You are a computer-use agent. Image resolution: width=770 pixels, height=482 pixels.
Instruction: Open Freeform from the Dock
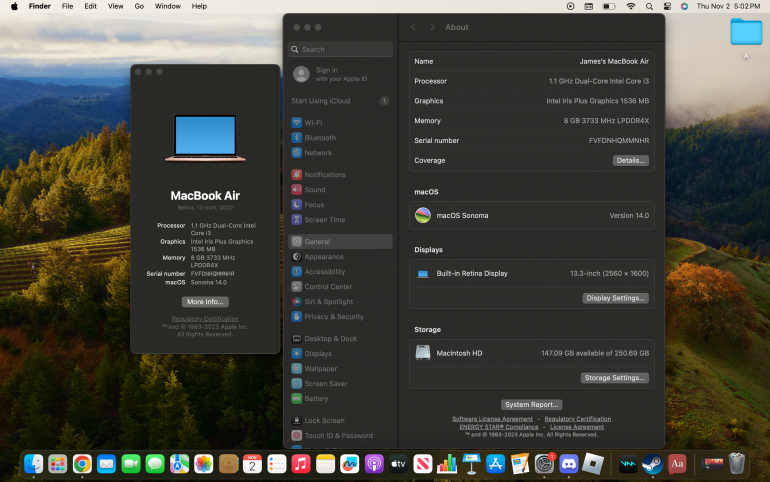coord(350,464)
